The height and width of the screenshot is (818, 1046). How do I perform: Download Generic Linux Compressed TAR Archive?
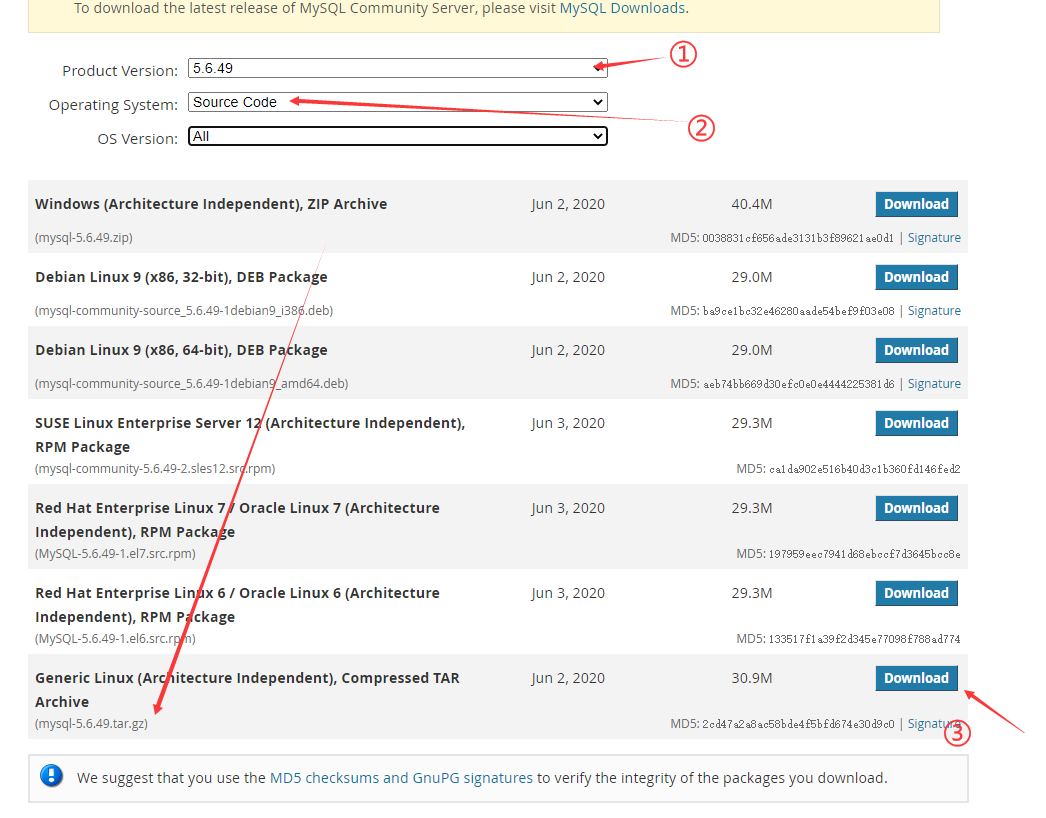pyautogui.click(x=916, y=678)
